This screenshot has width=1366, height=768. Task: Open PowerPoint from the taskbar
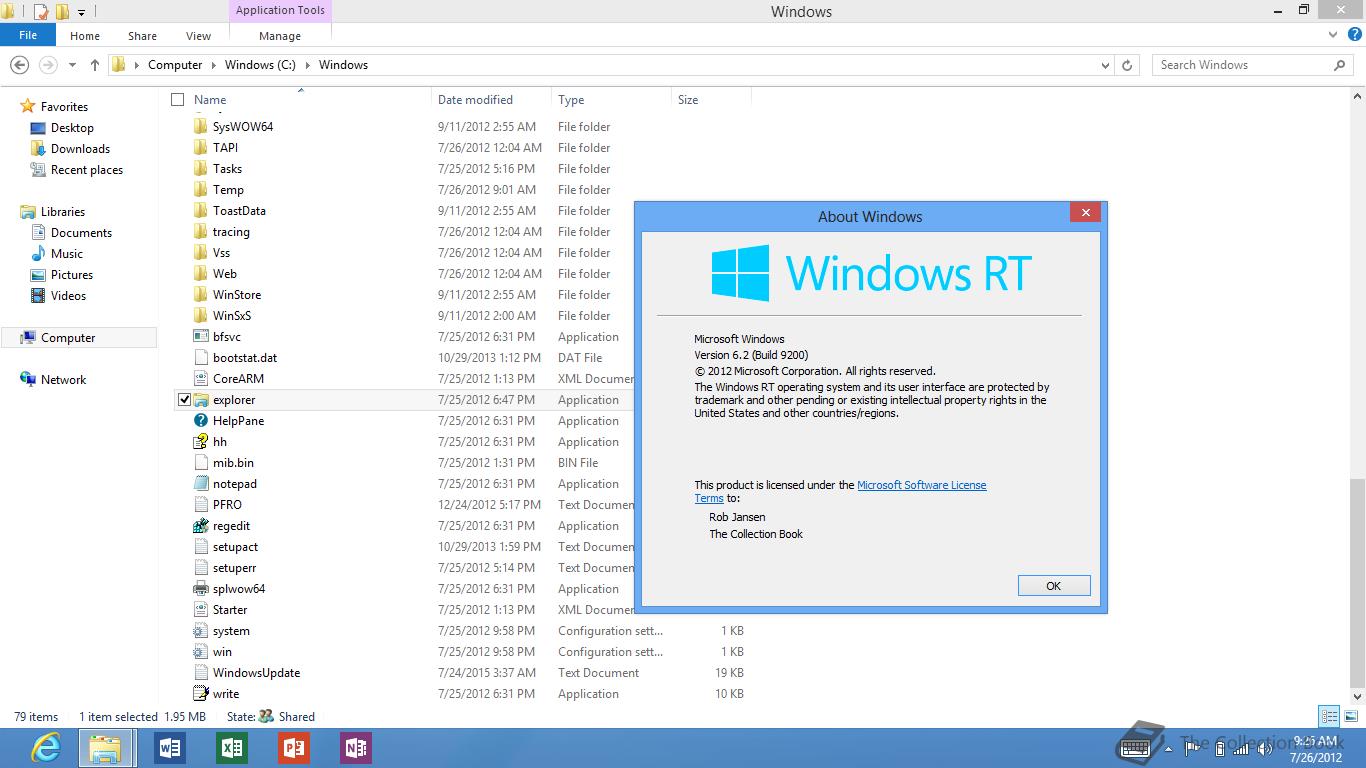tap(294, 748)
